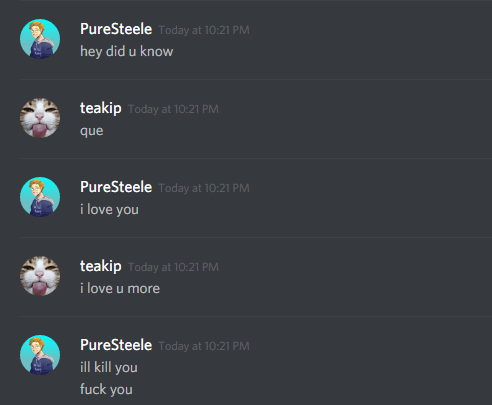This screenshot has height=405, width=492.
Task: Click PureSteele username above 'i love you'
Action: tap(116, 187)
